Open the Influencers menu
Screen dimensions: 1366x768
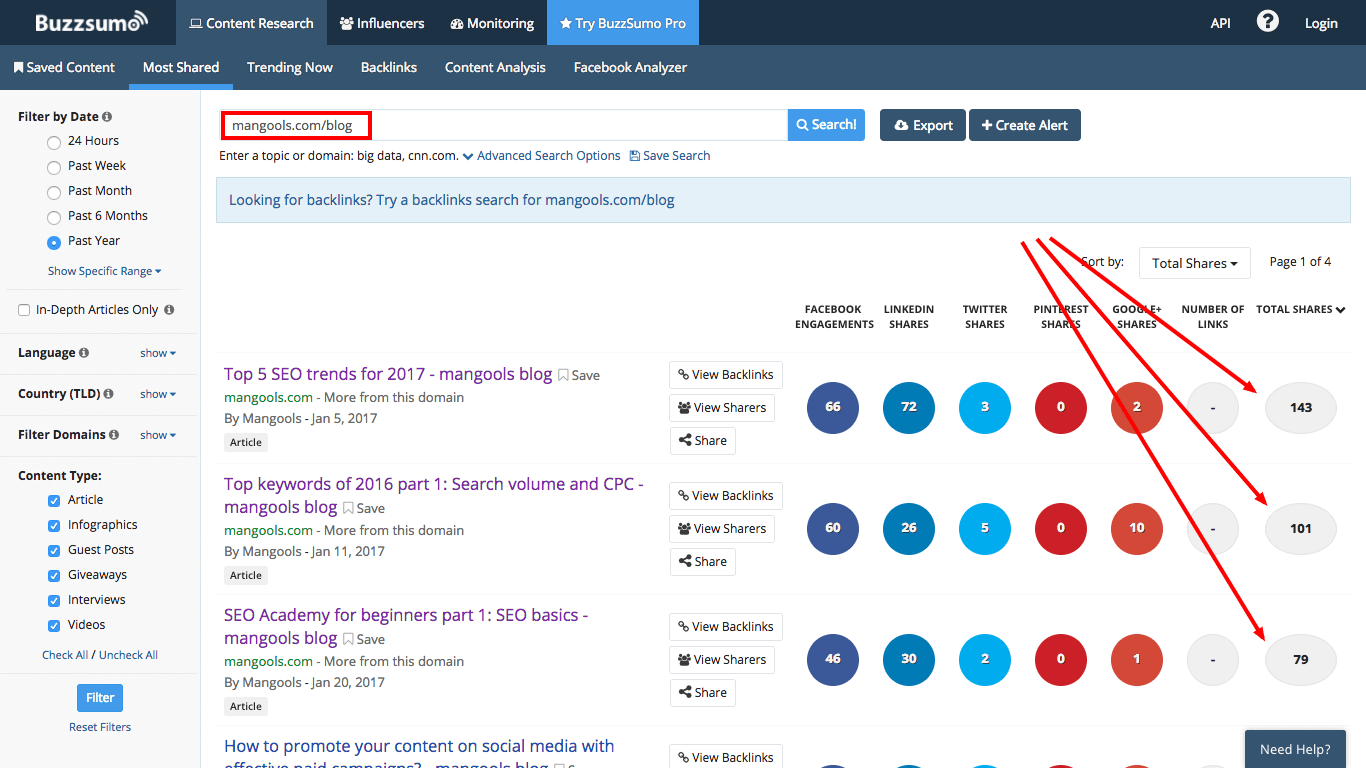click(382, 22)
